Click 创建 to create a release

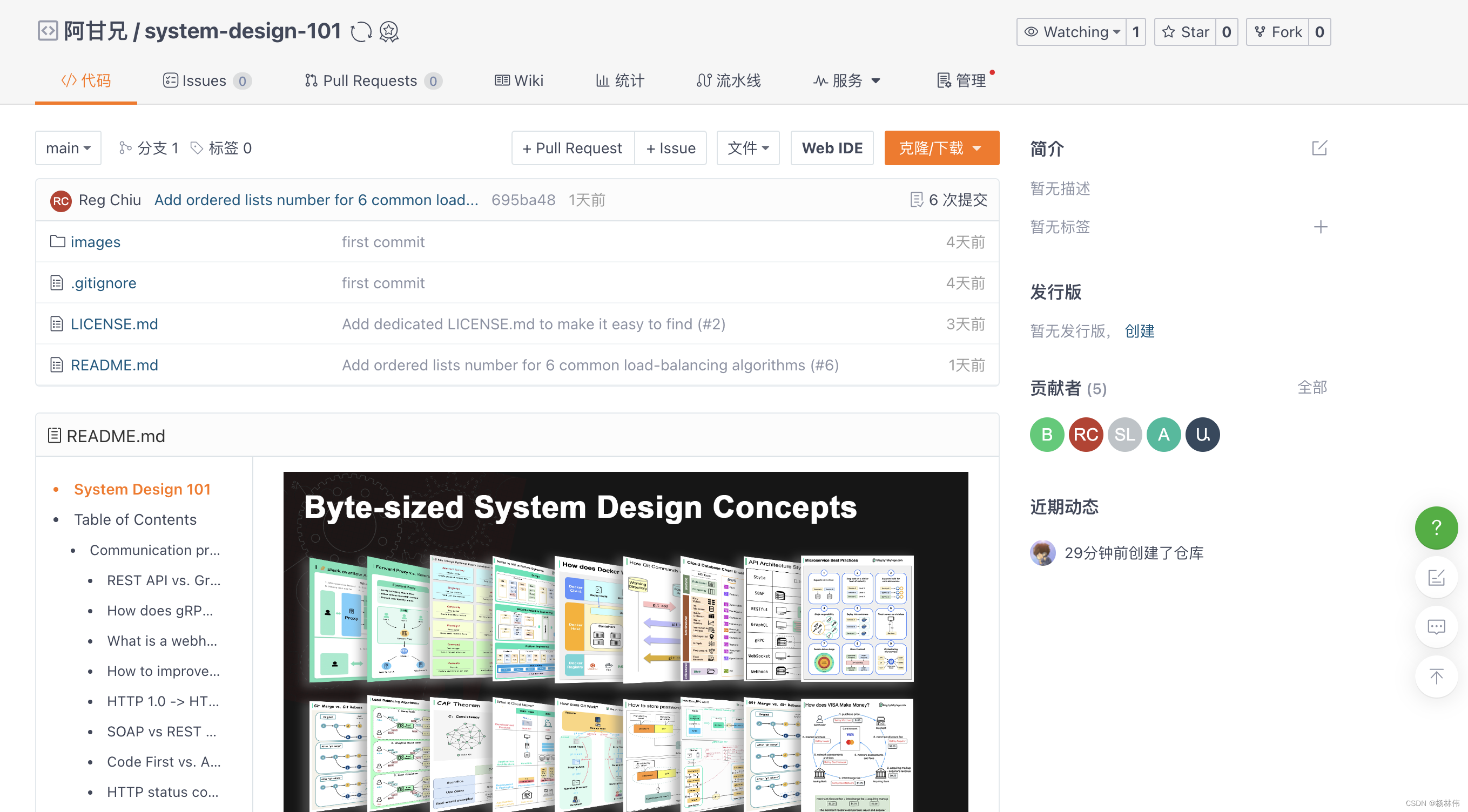(1139, 331)
